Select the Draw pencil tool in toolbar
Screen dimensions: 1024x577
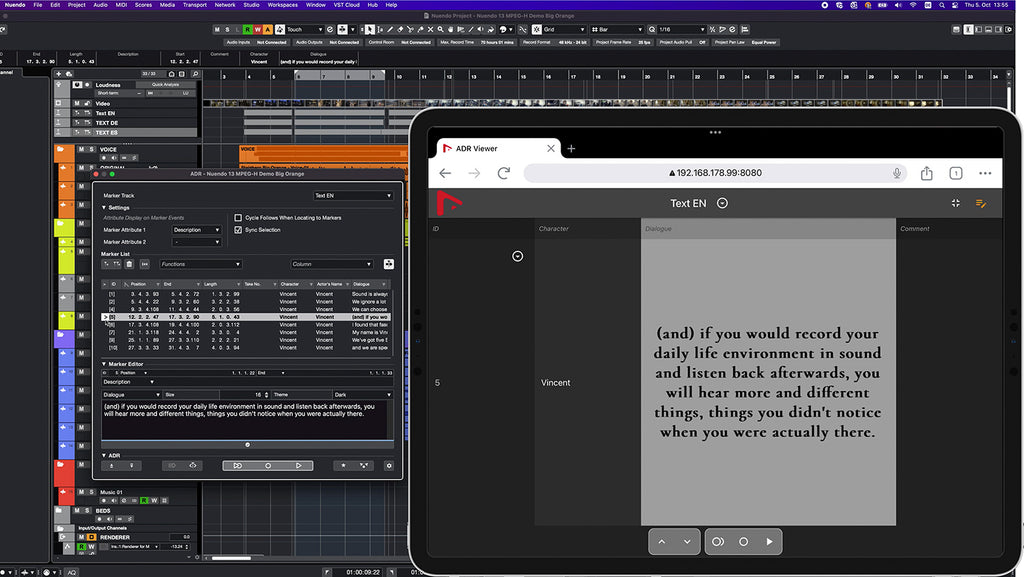tap(391, 29)
